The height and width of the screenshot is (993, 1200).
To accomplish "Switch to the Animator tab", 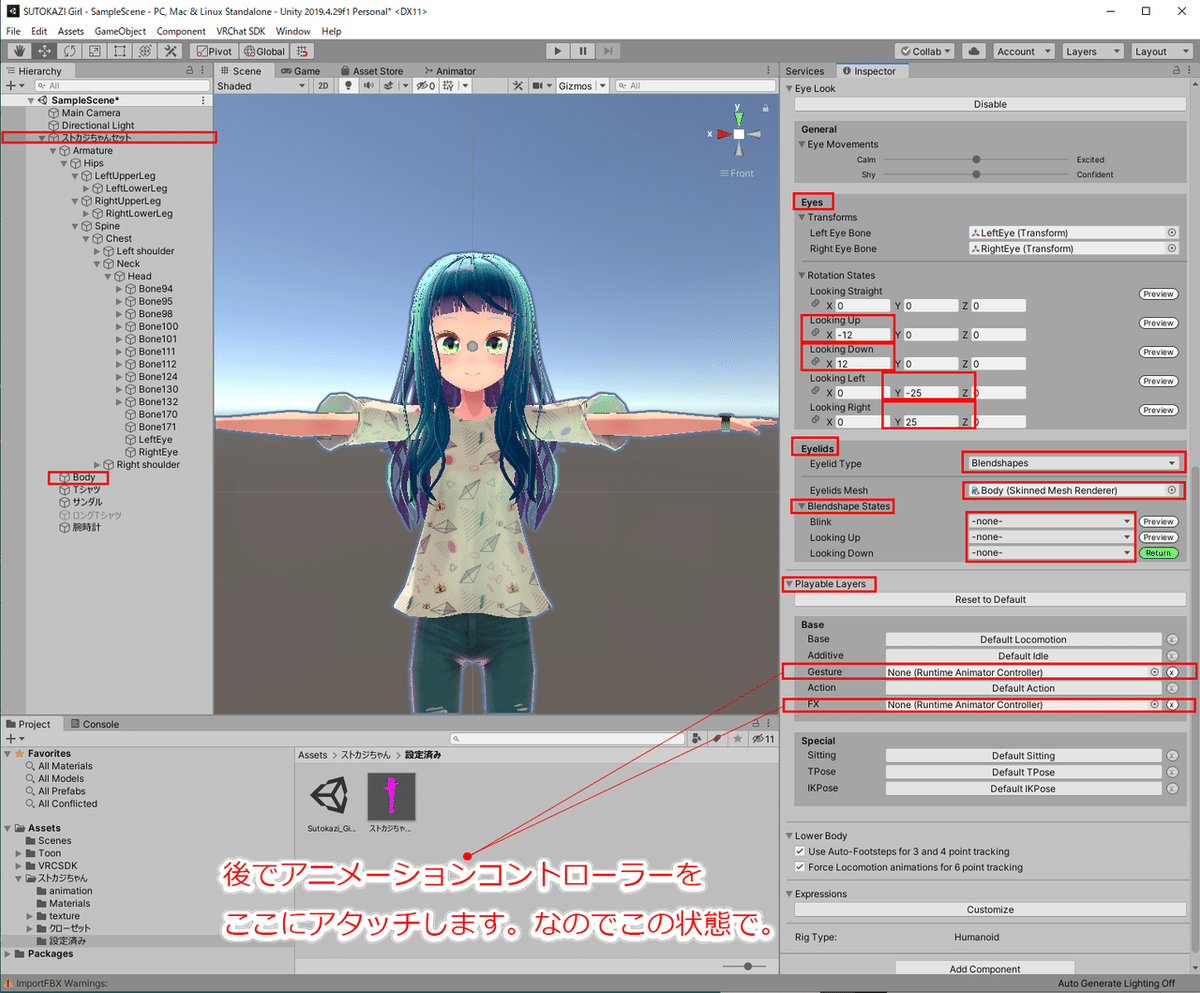I will coord(450,71).
